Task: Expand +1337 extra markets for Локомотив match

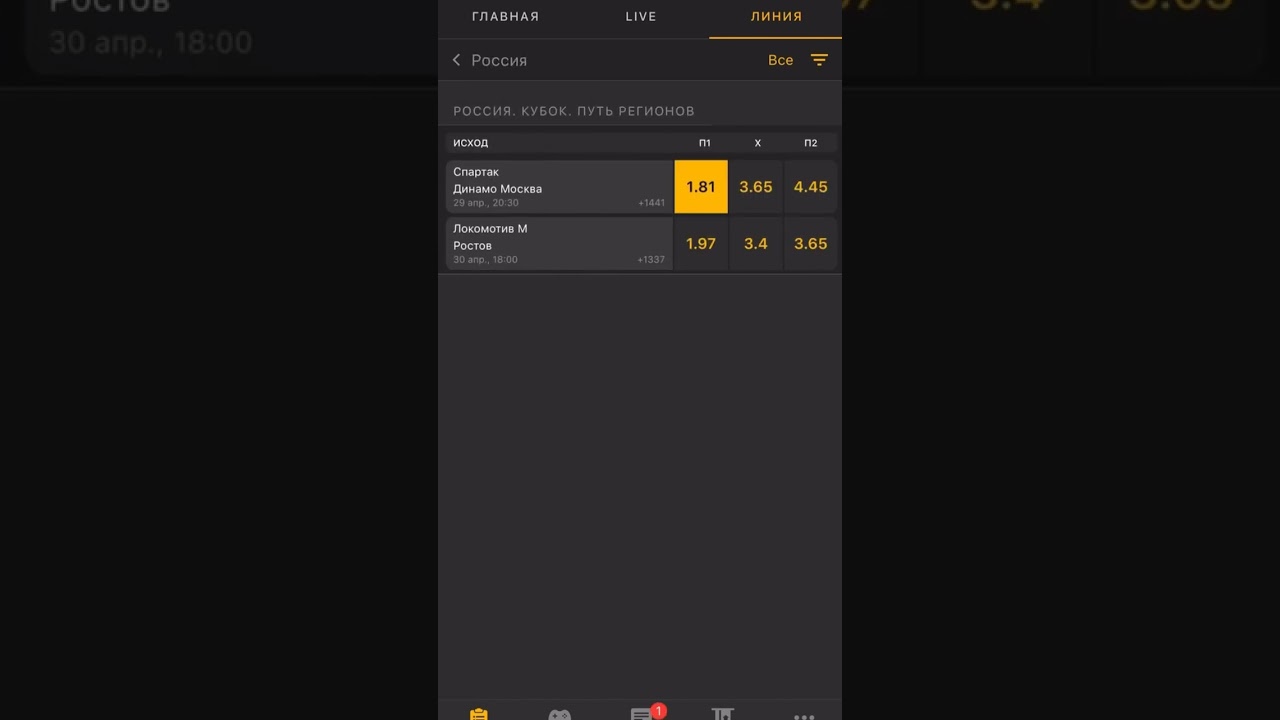Action: point(652,260)
